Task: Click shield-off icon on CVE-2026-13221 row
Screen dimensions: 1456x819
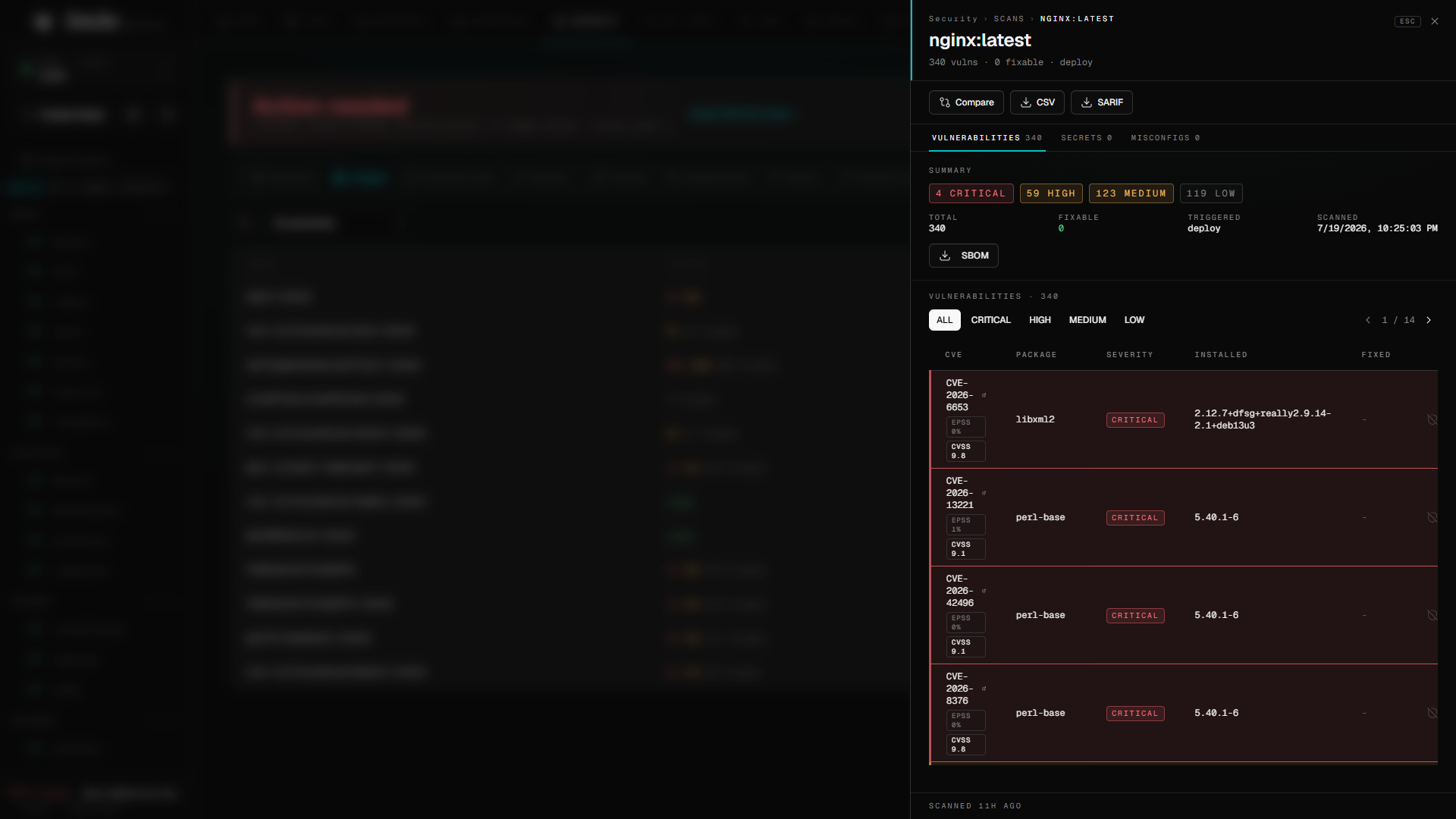Action: pyautogui.click(x=1432, y=517)
